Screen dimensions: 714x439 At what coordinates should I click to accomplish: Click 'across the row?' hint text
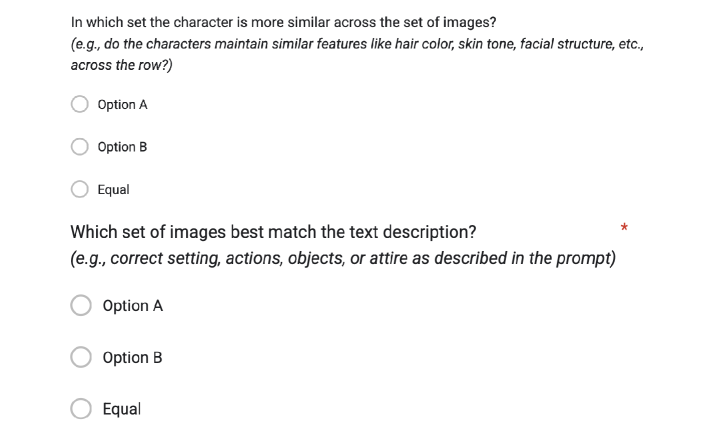[121, 65]
